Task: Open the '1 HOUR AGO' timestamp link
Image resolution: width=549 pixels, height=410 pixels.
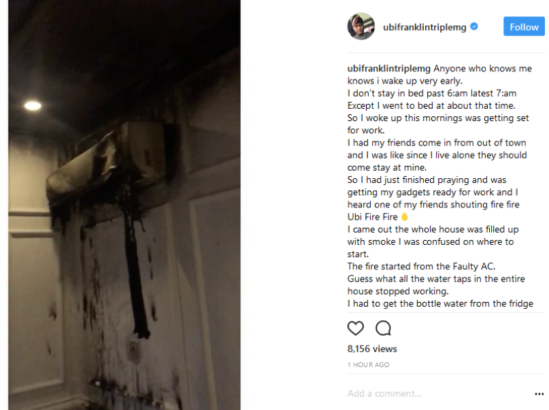Action: pos(368,365)
